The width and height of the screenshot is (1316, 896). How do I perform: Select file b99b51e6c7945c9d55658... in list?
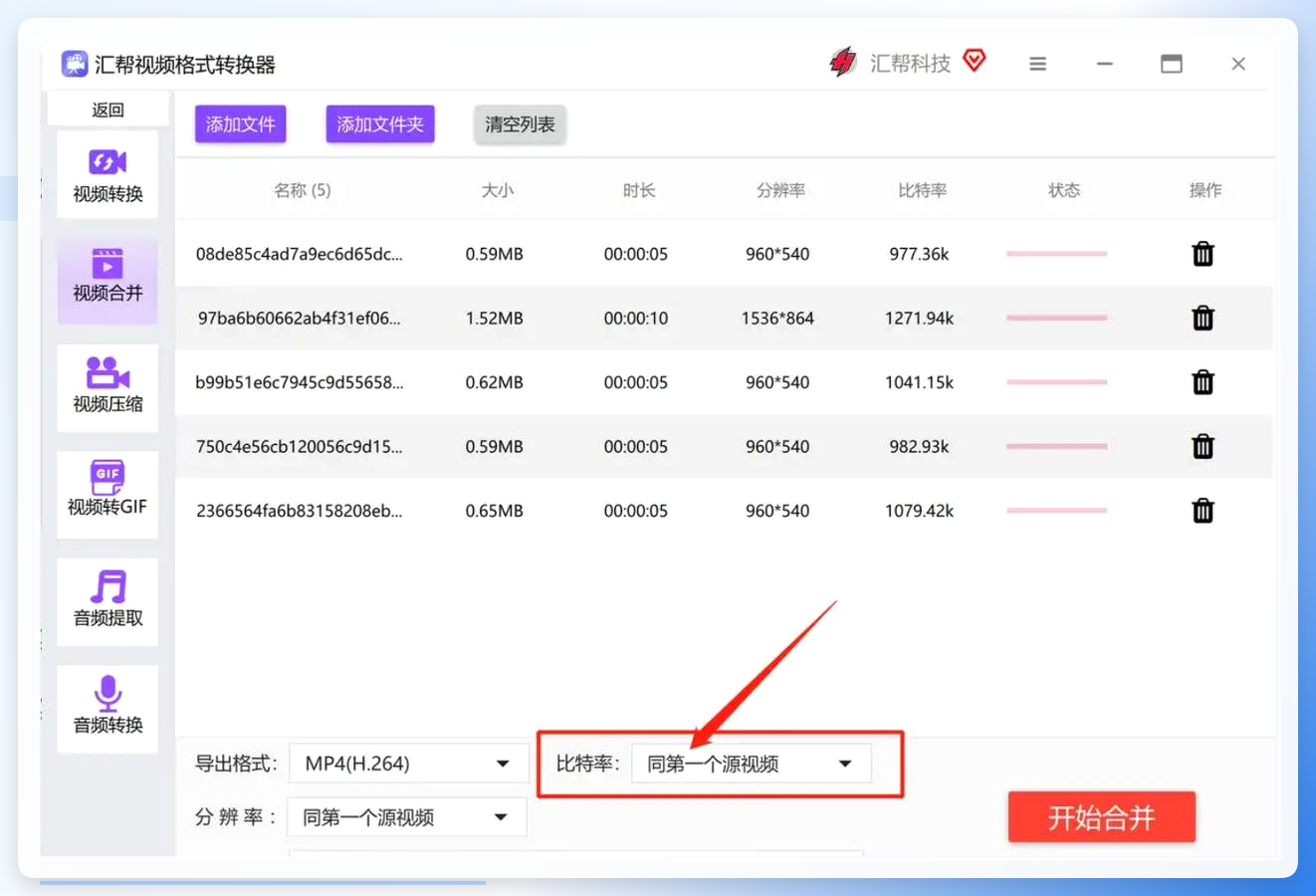pos(300,382)
